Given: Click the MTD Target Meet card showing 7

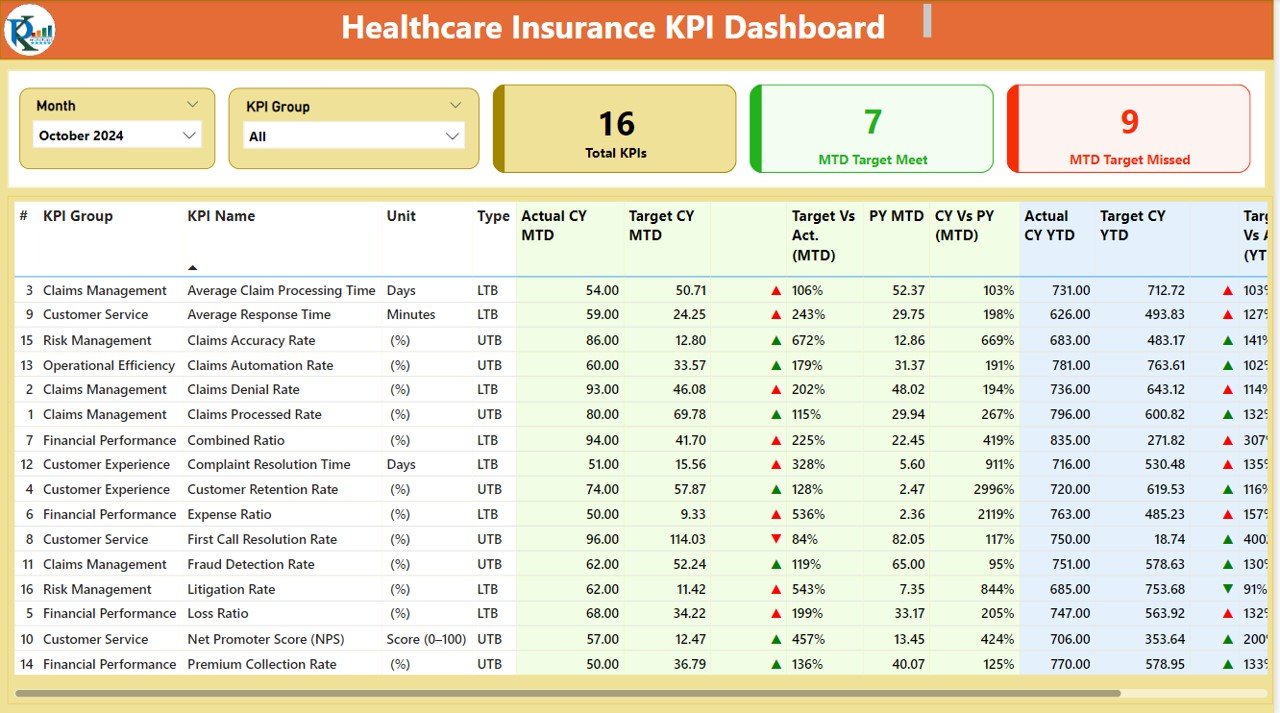Looking at the screenshot, I should [872, 129].
